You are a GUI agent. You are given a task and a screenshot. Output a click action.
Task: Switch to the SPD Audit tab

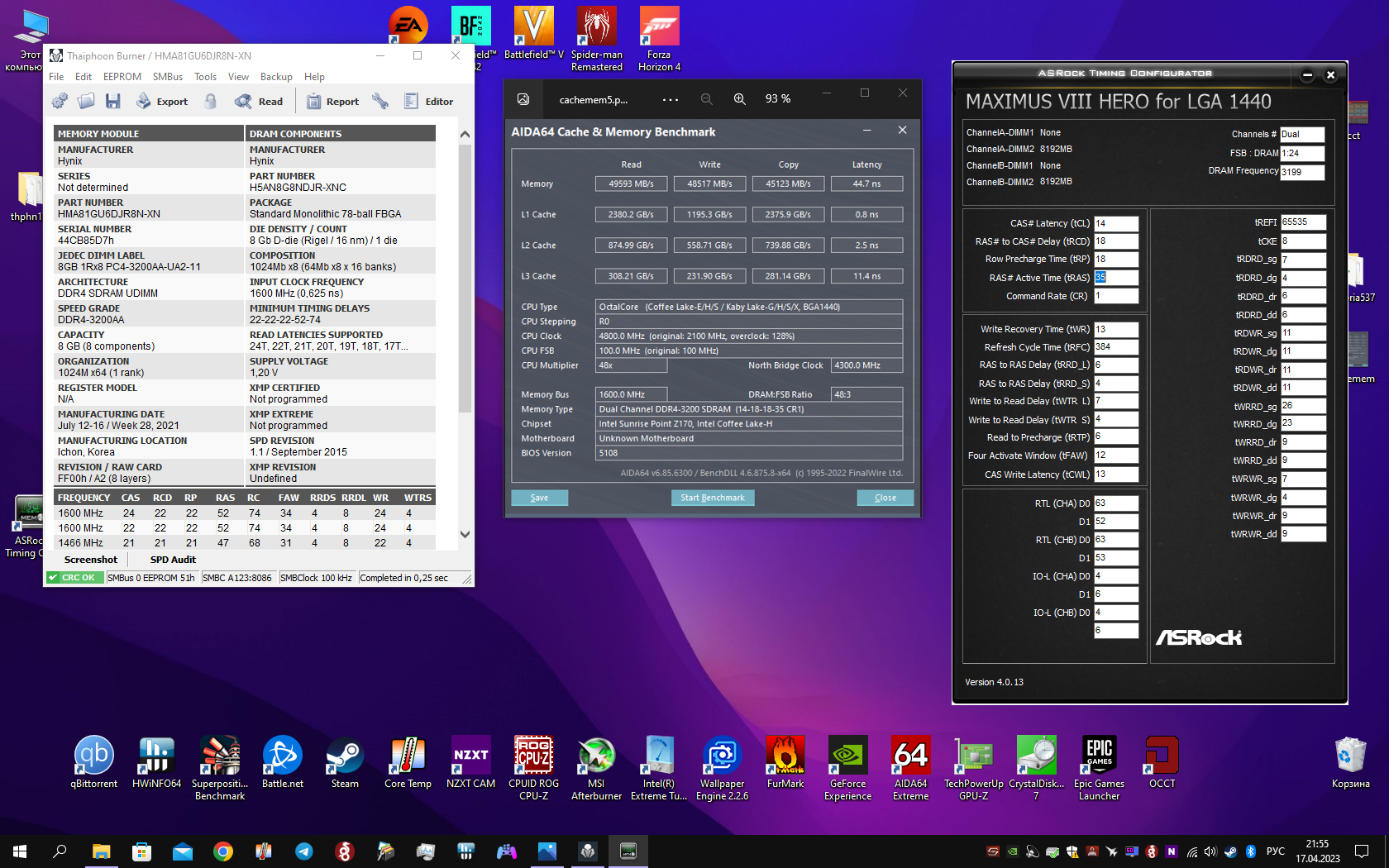pos(173,560)
